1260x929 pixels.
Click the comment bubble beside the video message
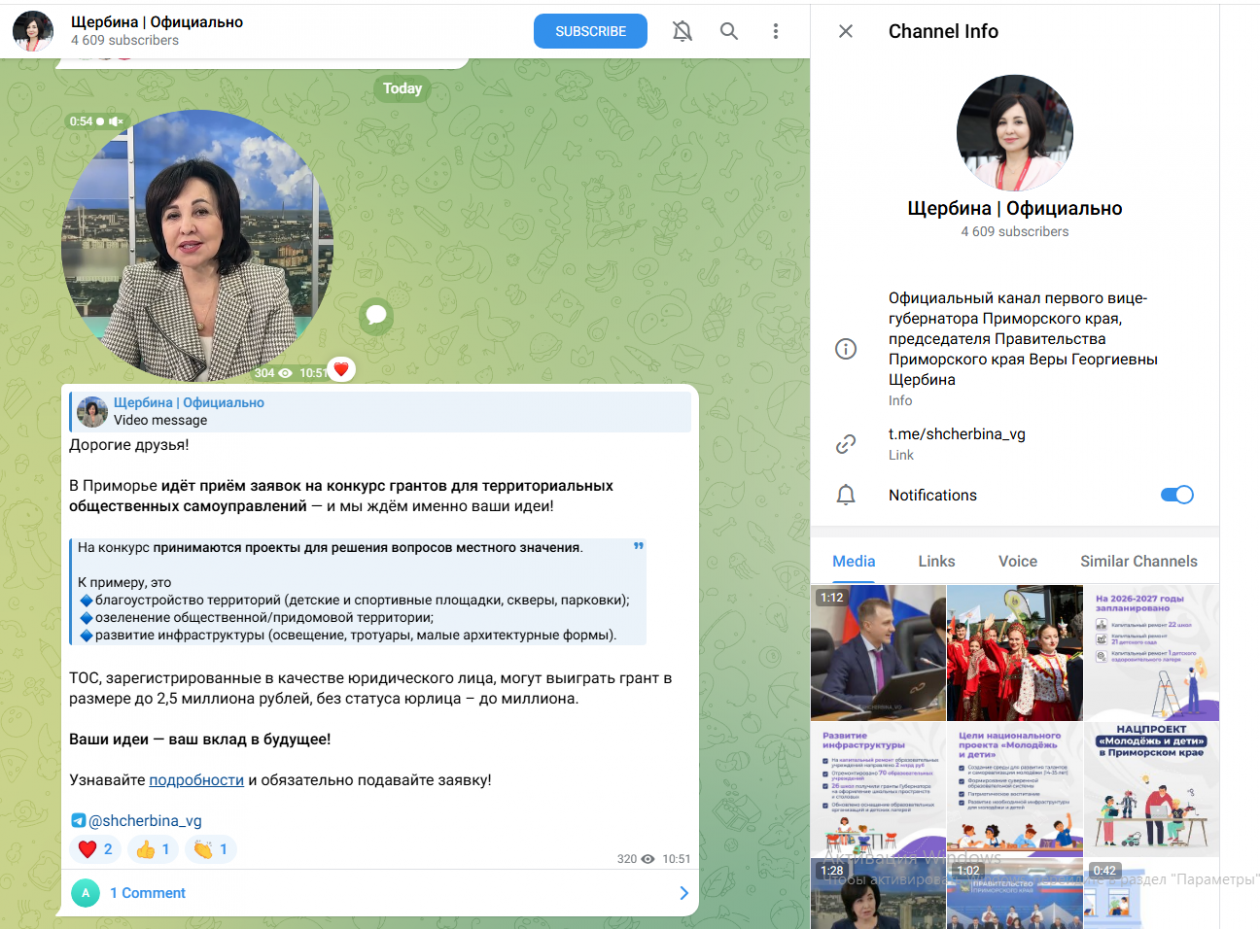pos(376,316)
